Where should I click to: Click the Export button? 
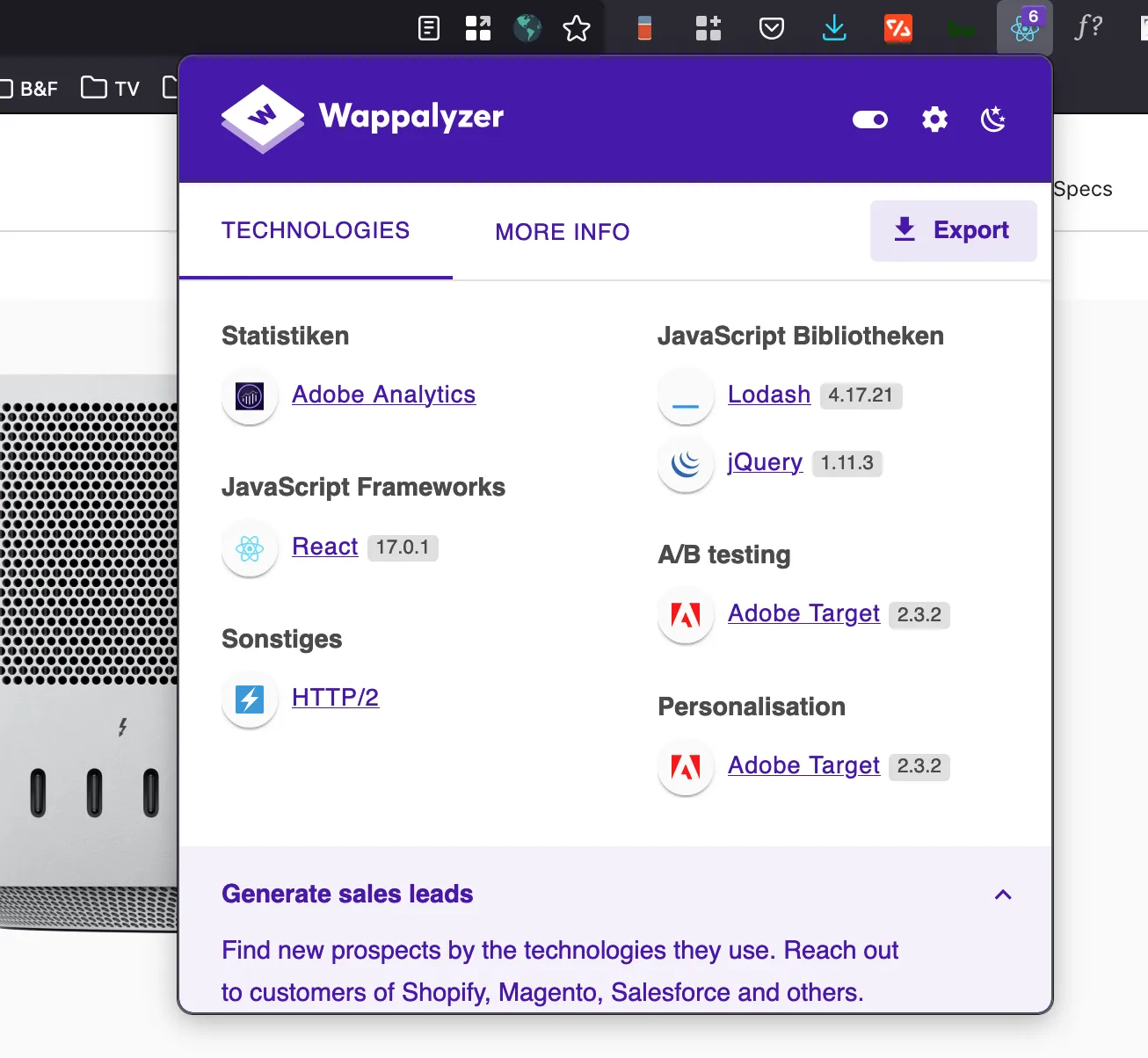click(x=954, y=230)
